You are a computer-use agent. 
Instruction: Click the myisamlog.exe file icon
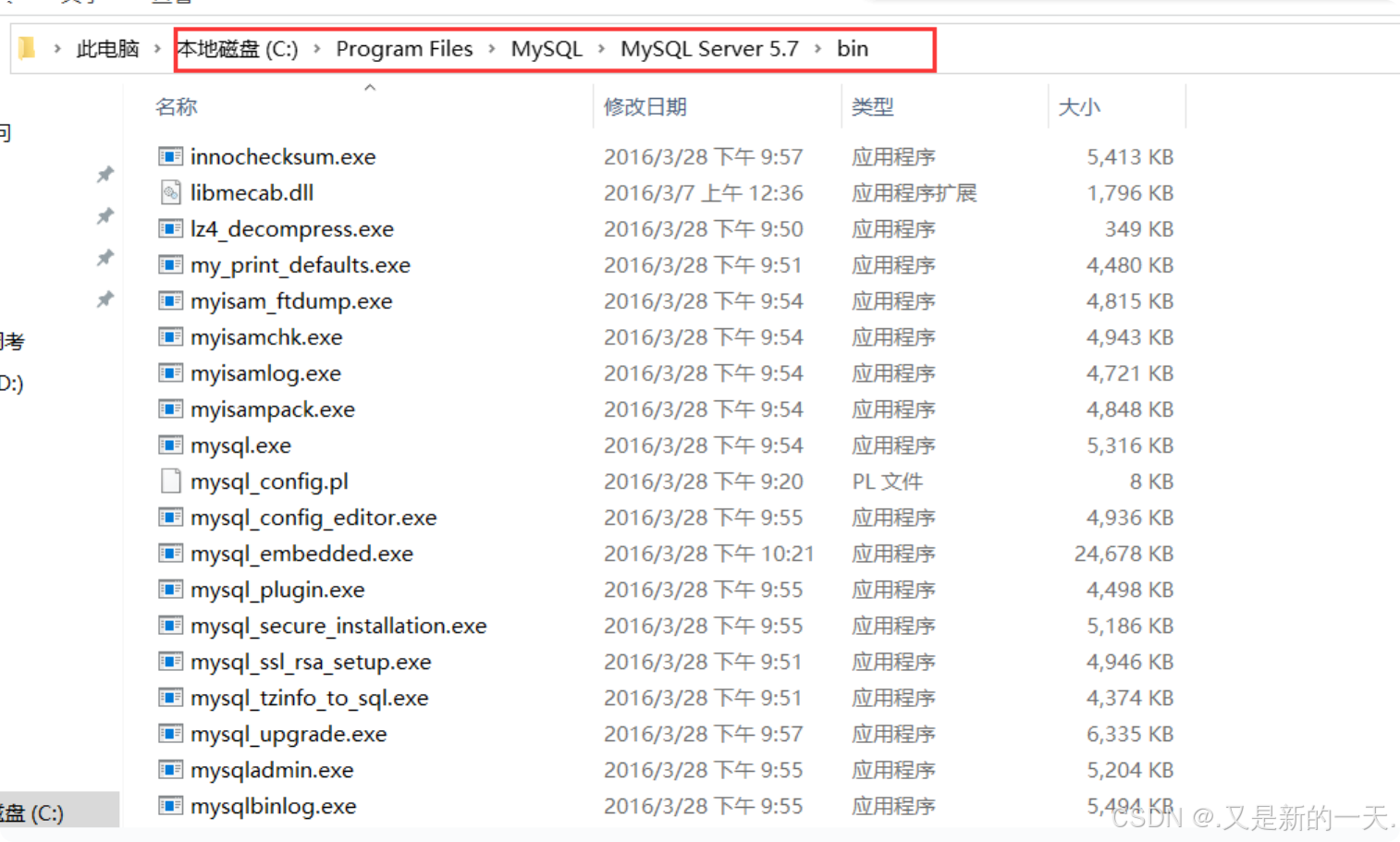point(170,372)
